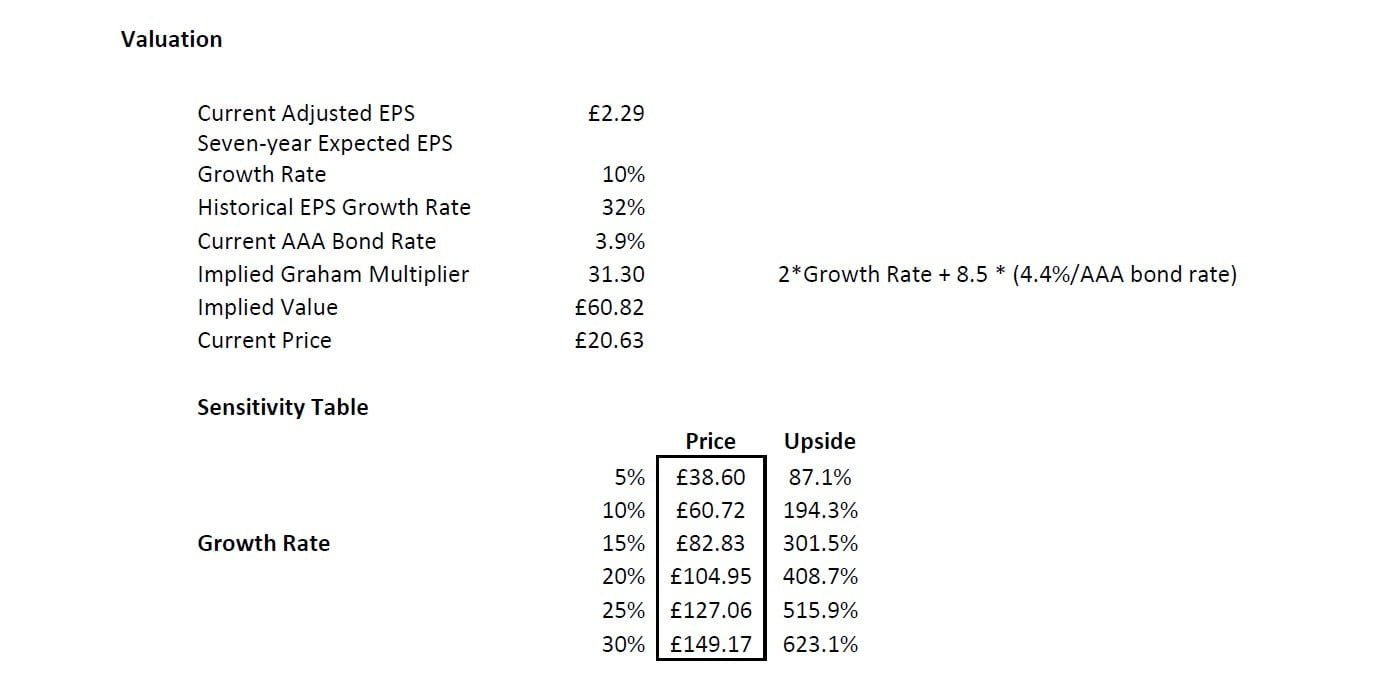
Task: Select the Implied Graham Multiplier value 31.30
Action: [616, 274]
